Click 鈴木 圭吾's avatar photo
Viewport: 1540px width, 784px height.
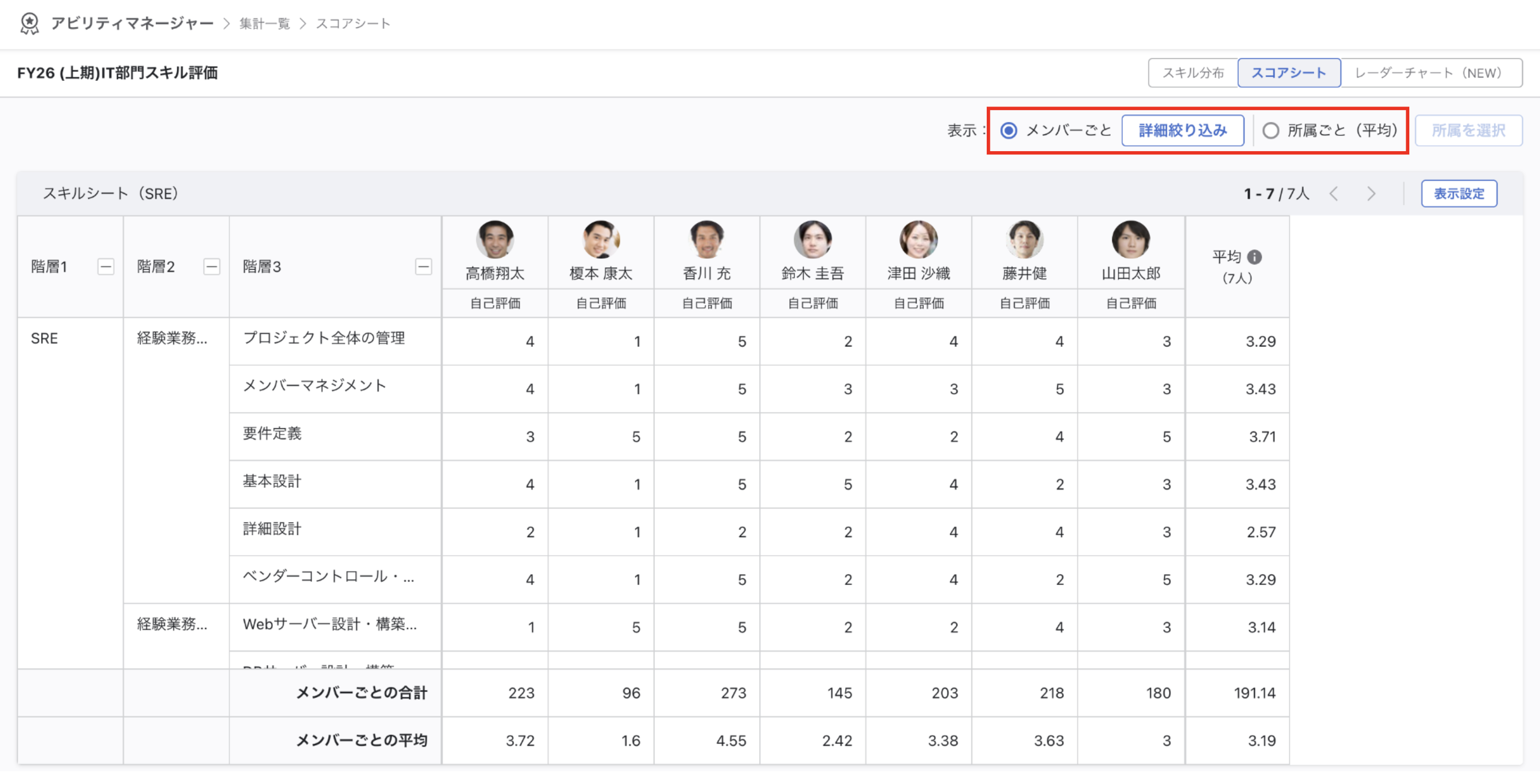click(x=813, y=240)
